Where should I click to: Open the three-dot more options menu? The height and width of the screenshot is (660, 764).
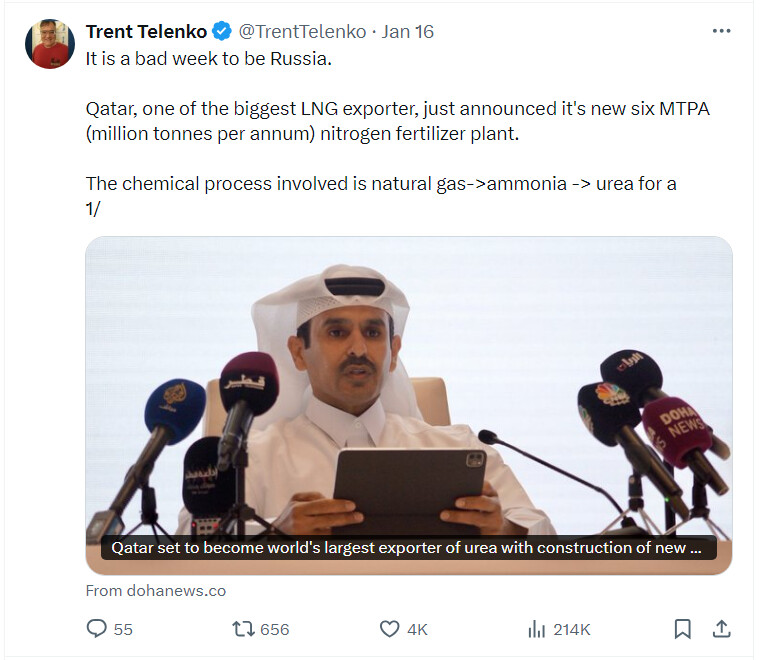pos(721,31)
